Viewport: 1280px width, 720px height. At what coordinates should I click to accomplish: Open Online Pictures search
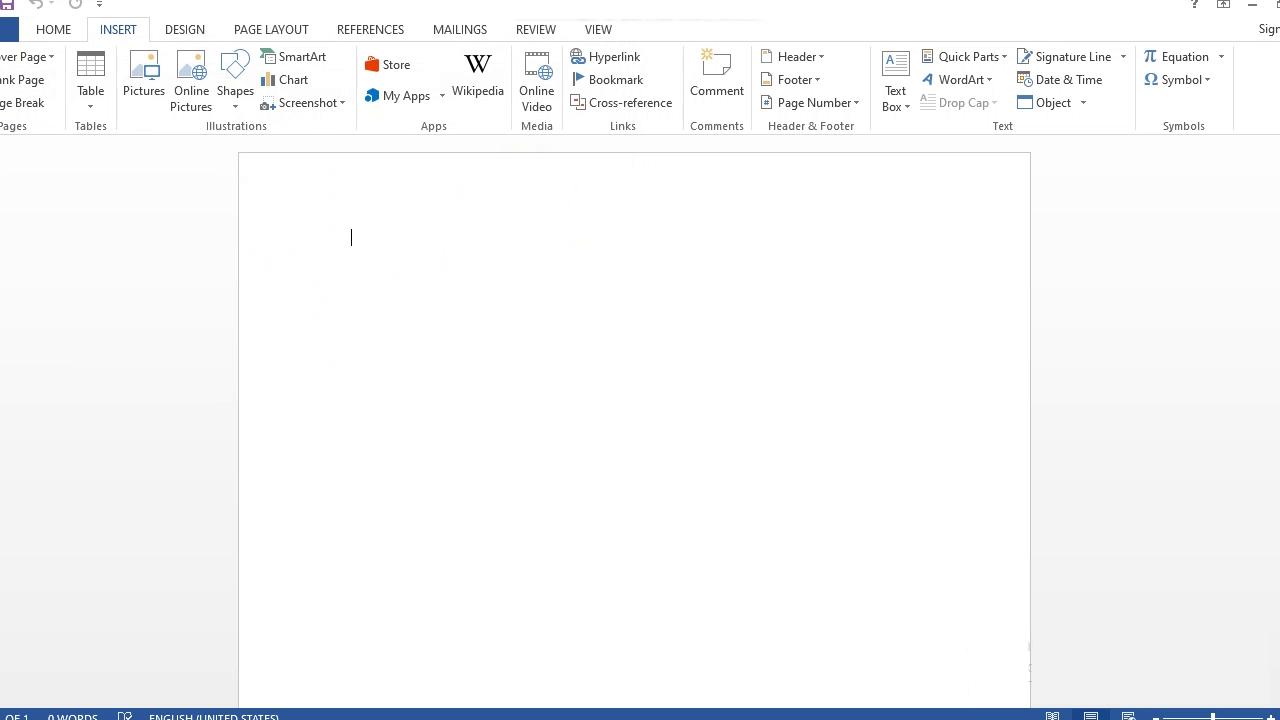click(190, 80)
